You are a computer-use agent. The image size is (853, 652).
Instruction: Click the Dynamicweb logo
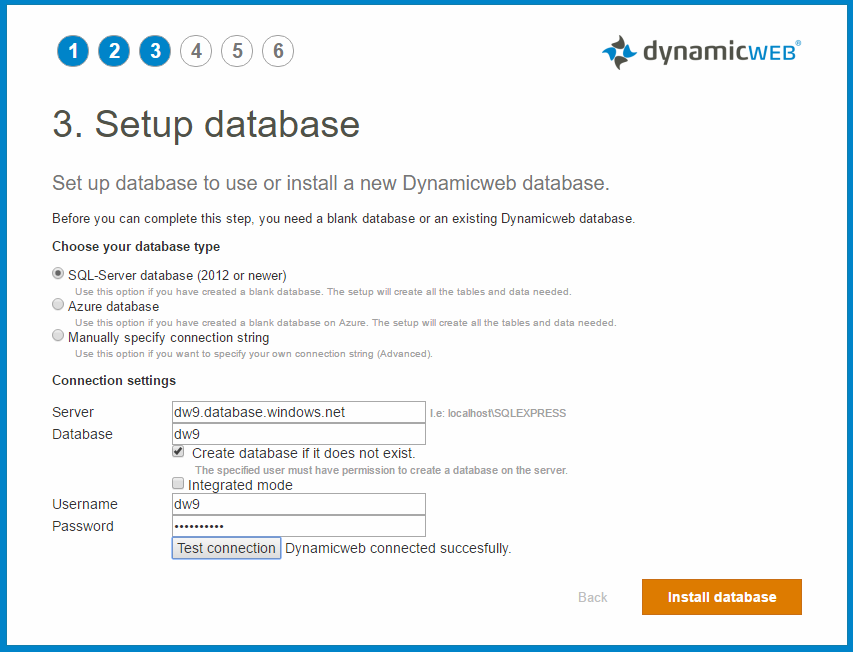701,52
